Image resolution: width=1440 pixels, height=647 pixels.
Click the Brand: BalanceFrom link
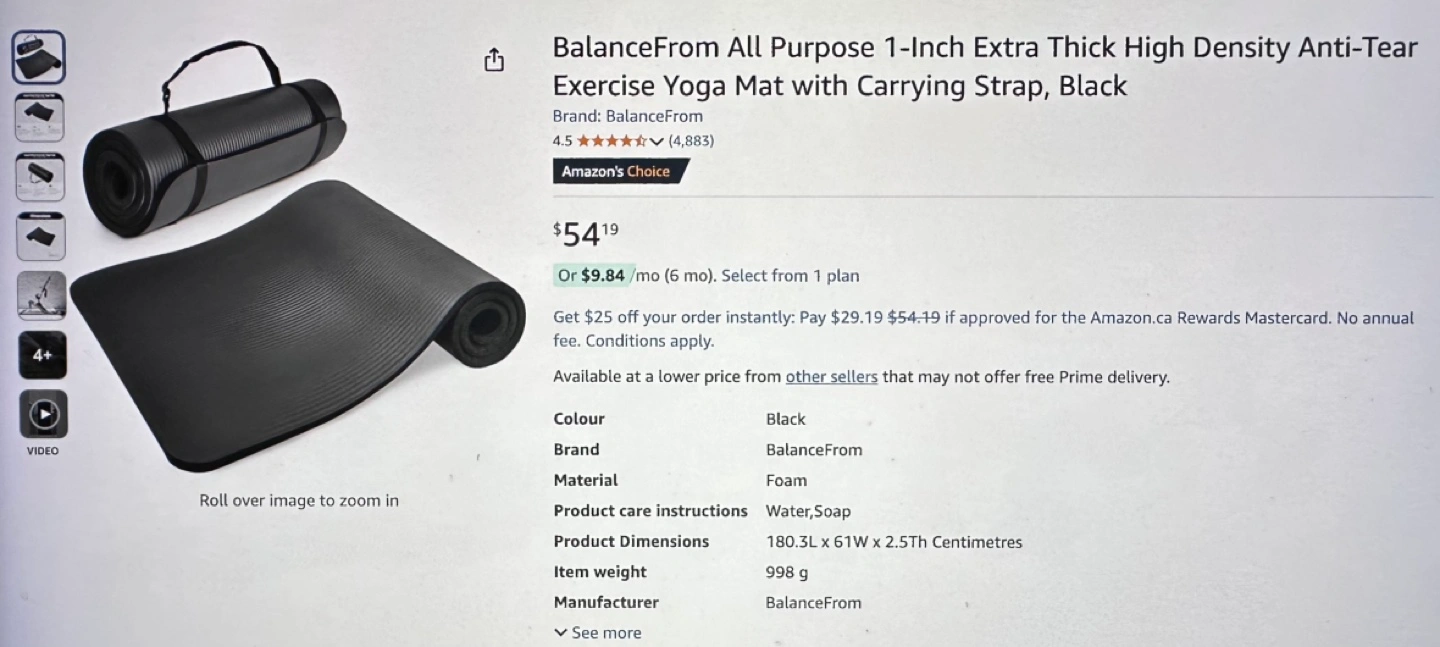click(x=627, y=116)
